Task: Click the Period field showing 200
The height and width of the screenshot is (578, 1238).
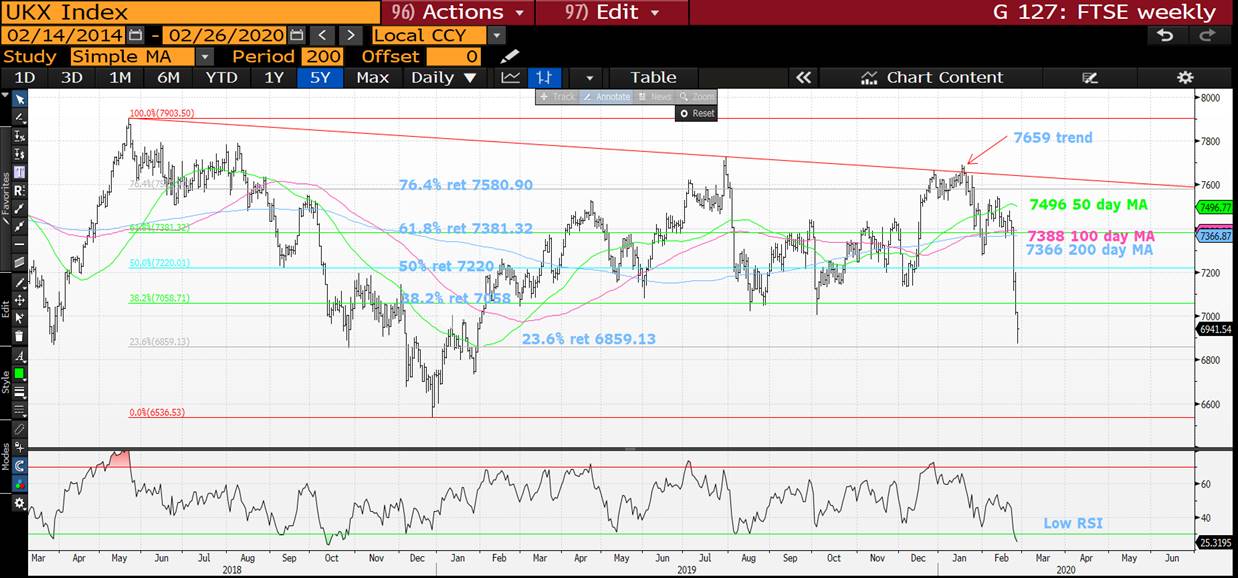Action: pyautogui.click(x=322, y=56)
